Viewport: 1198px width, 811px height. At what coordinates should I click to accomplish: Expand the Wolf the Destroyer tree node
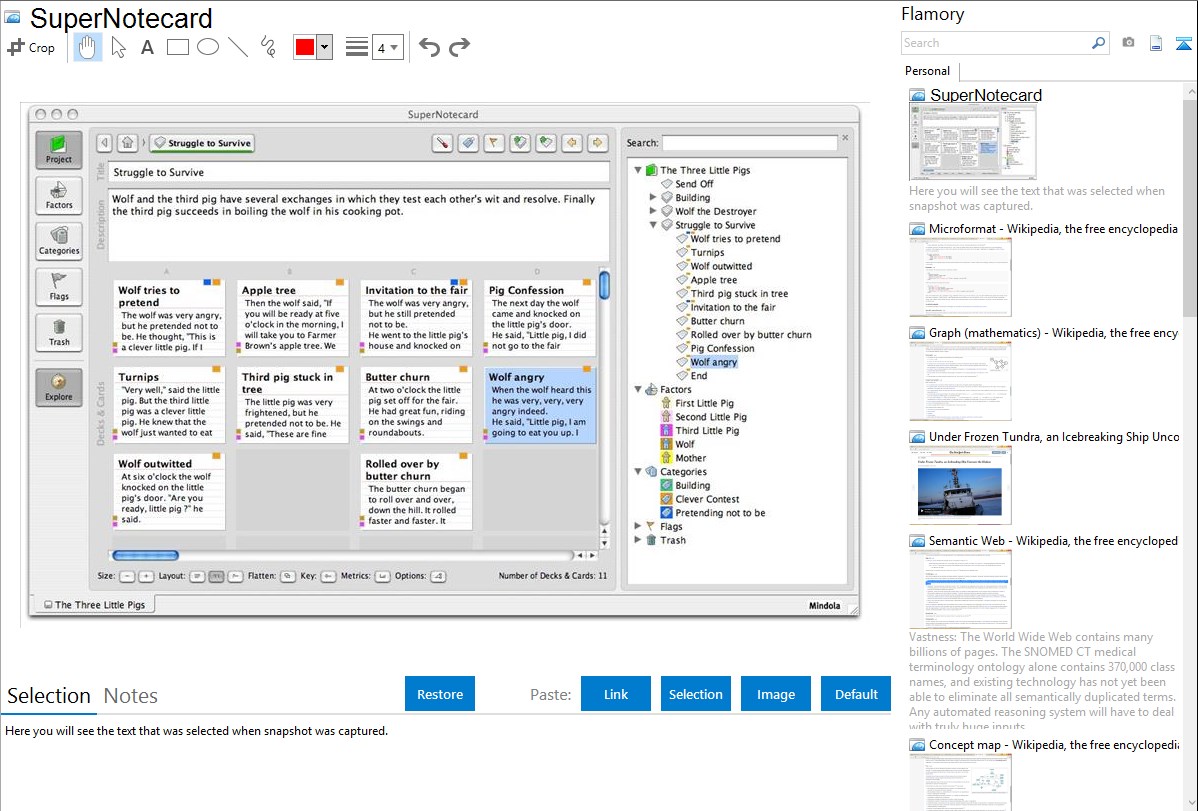point(653,211)
